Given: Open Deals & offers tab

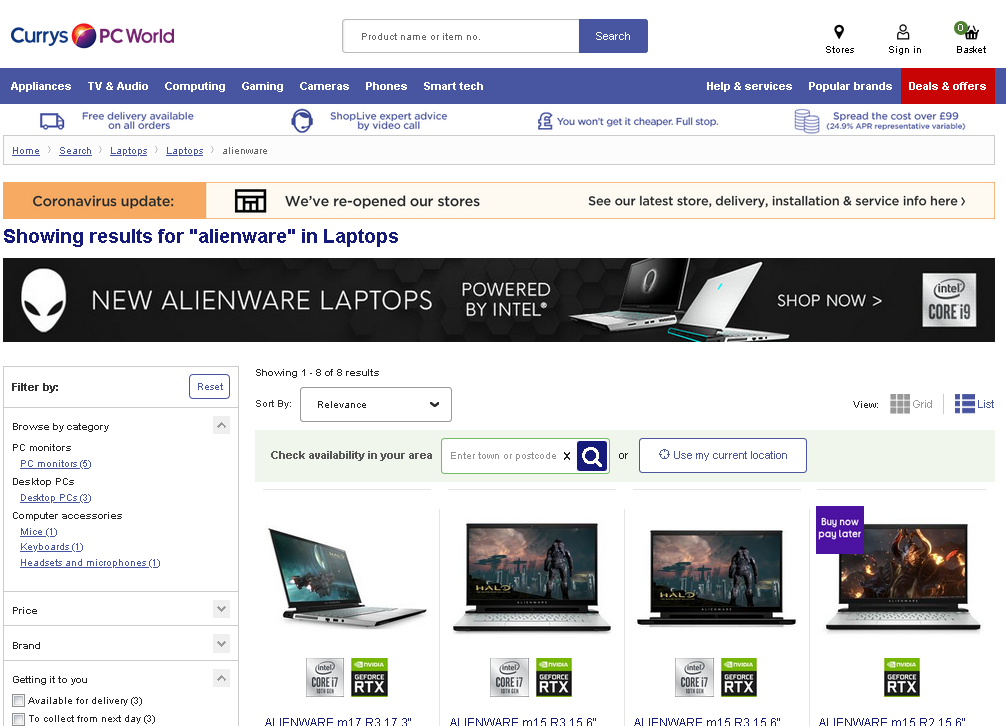Looking at the screenshot, I should 948,86.
